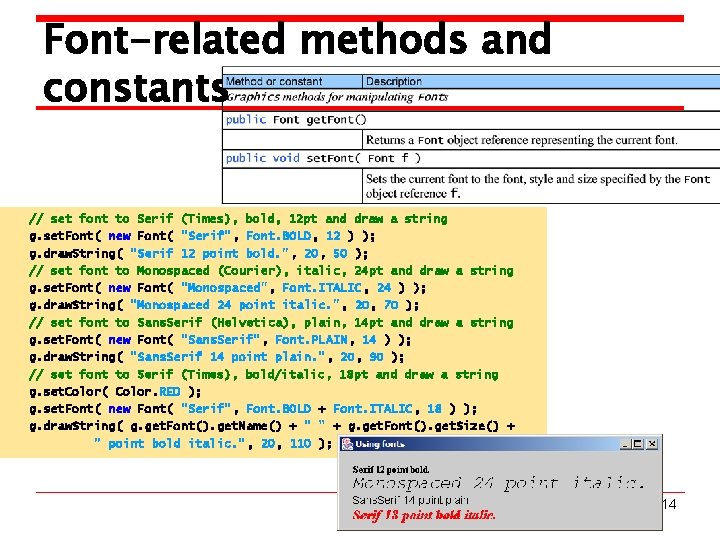The height and width of the screenshot is (540, 720).
Task: Click 'Serif 12 point bold.' output text
Action: (391, 470)
